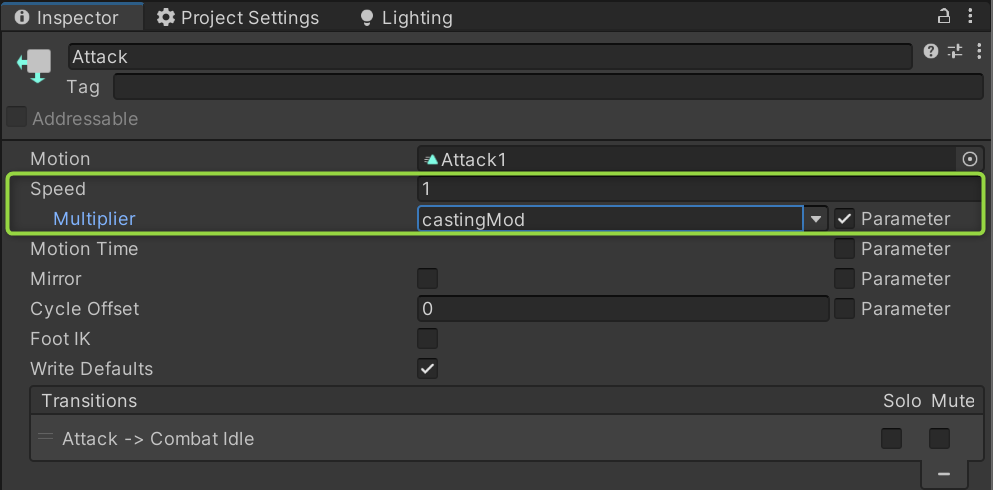Click the preset sliders icon

(x=954, y=52)
